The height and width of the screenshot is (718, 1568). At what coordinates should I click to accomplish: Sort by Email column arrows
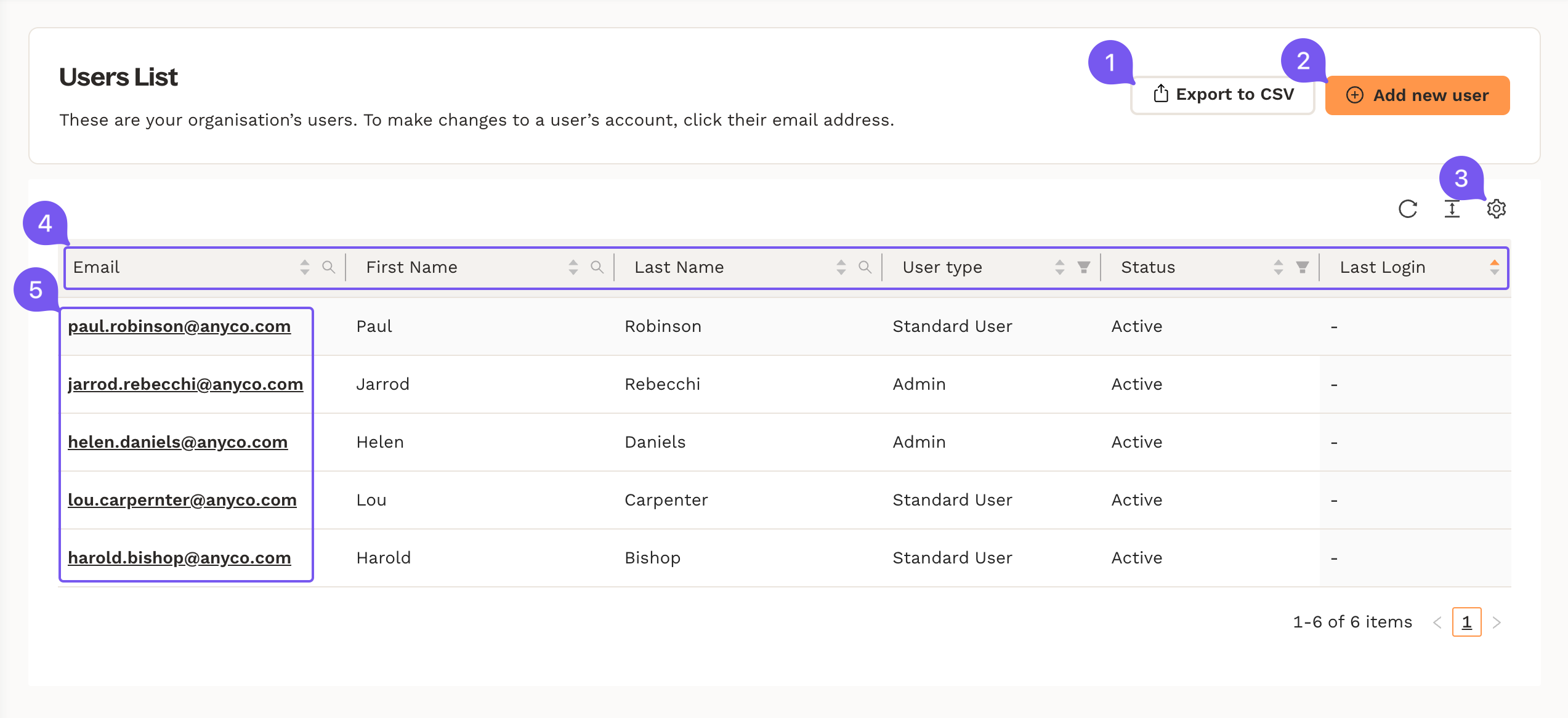click(305, 267)
